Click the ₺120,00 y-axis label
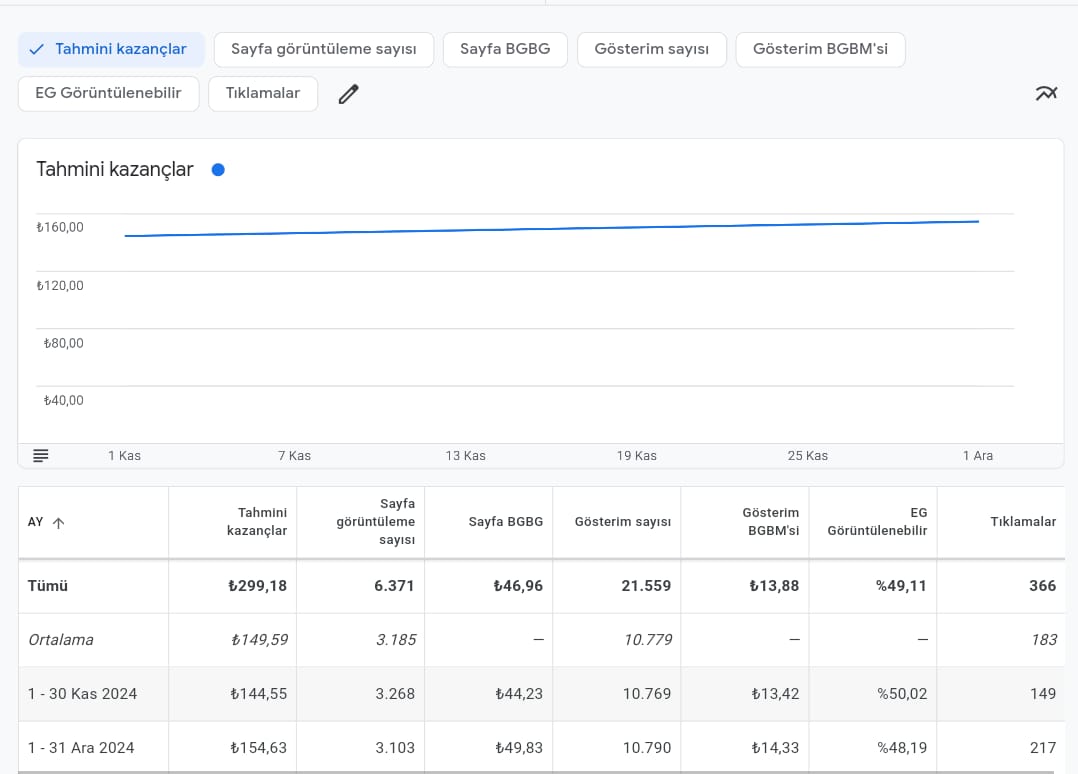Image resolution: width=1078 pixels, height=774 pixels. coord(60,285)
